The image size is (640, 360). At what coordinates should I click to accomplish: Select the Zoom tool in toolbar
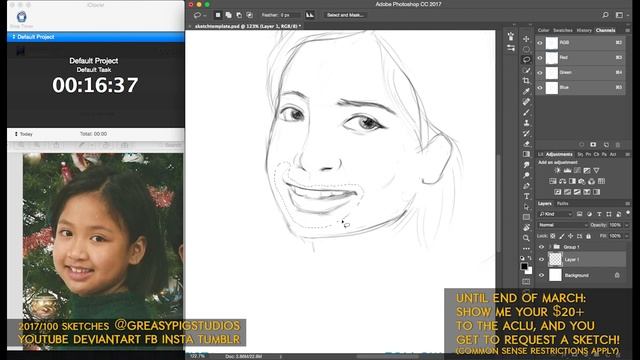527,238
